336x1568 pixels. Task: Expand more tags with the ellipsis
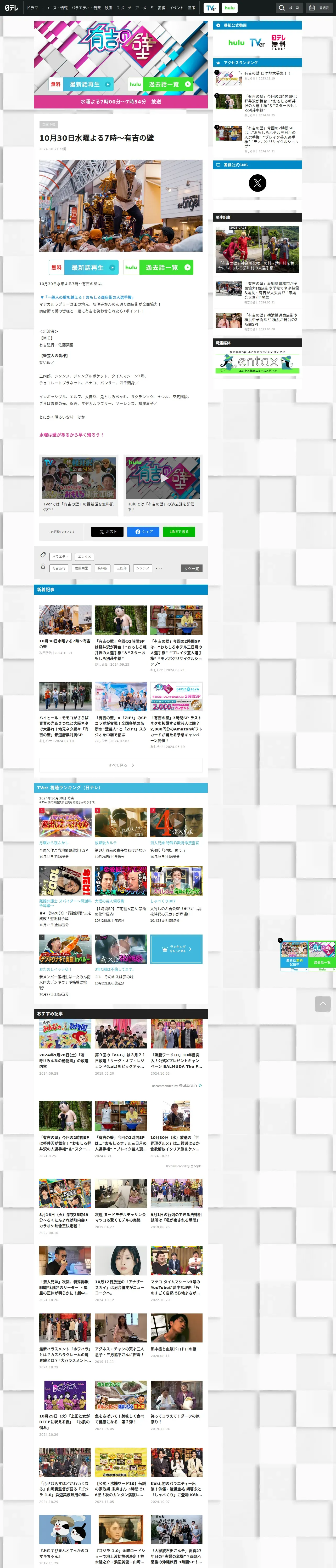coord(159,568)
